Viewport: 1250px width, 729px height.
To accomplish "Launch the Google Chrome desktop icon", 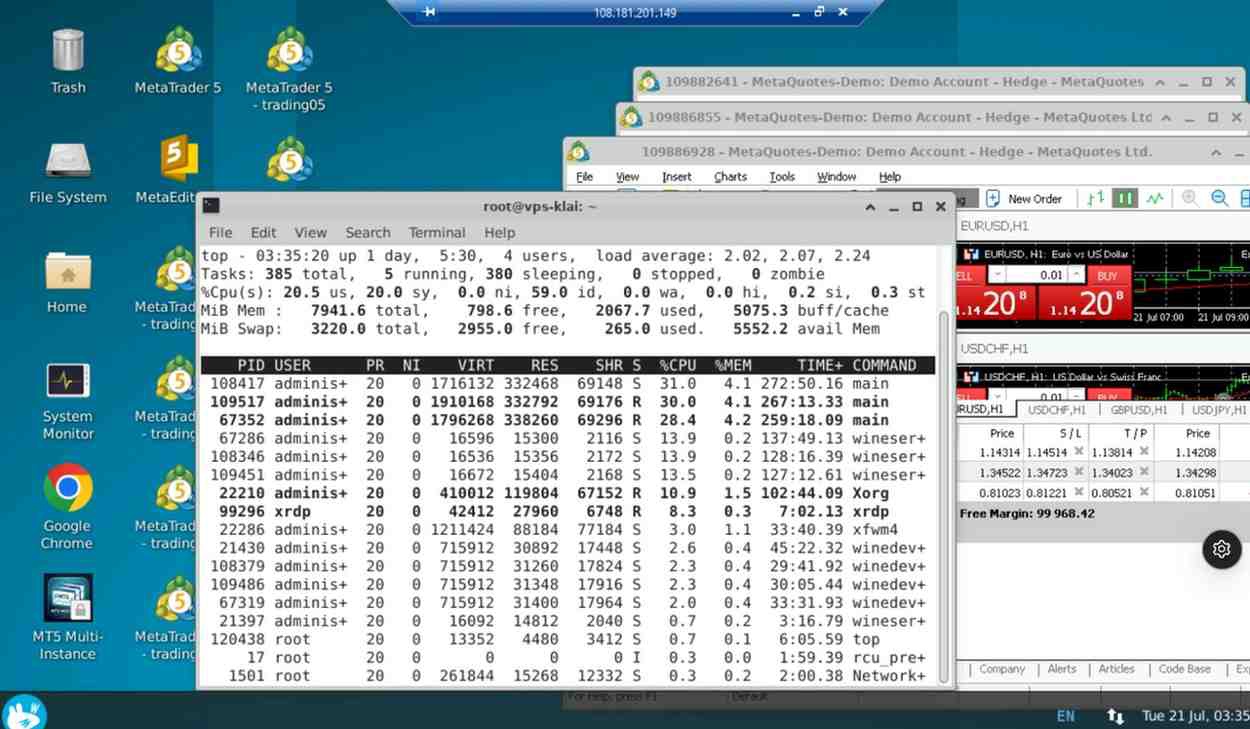I will pos(67,508).
